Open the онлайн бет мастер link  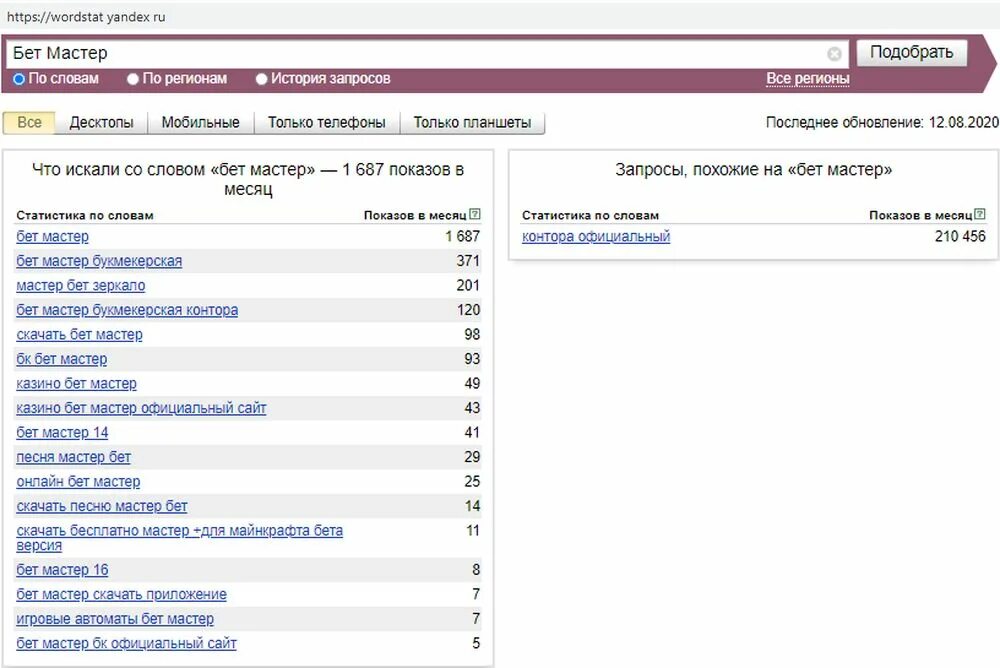[78, 482]
